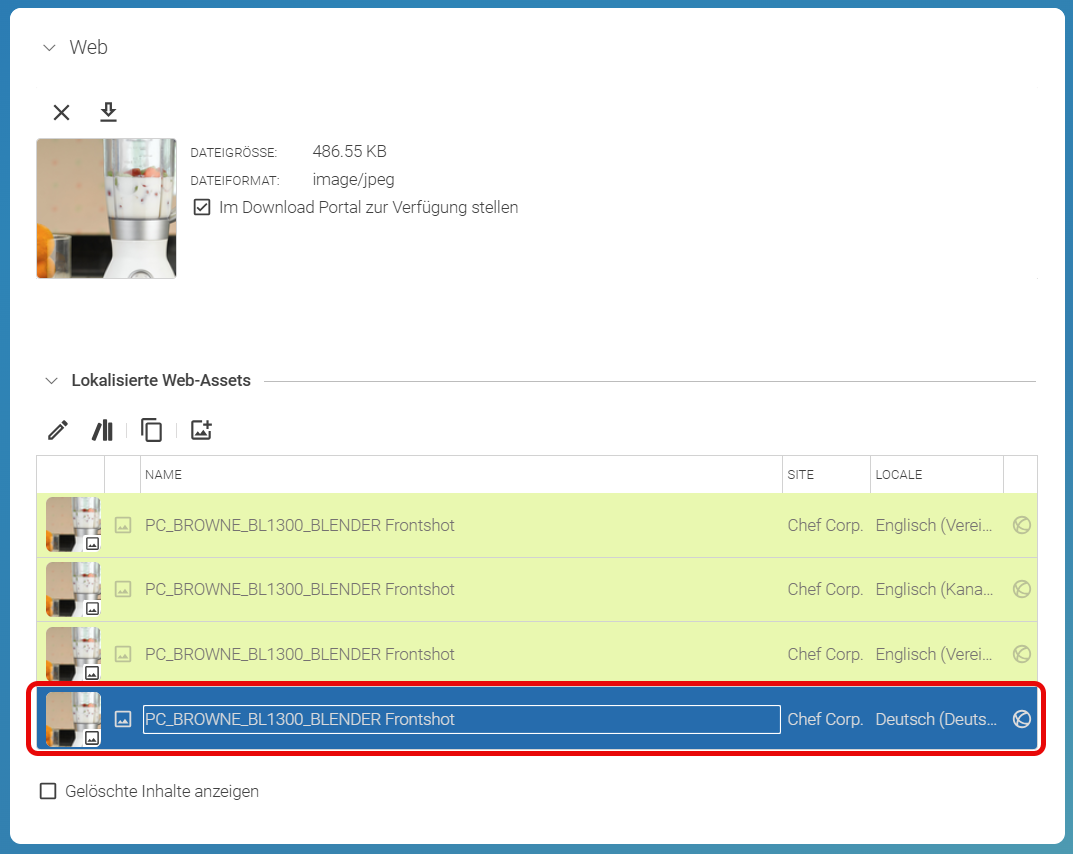1073x854 pixels.
Task: Click the image type icon in selected row
Action: (123, 719)
